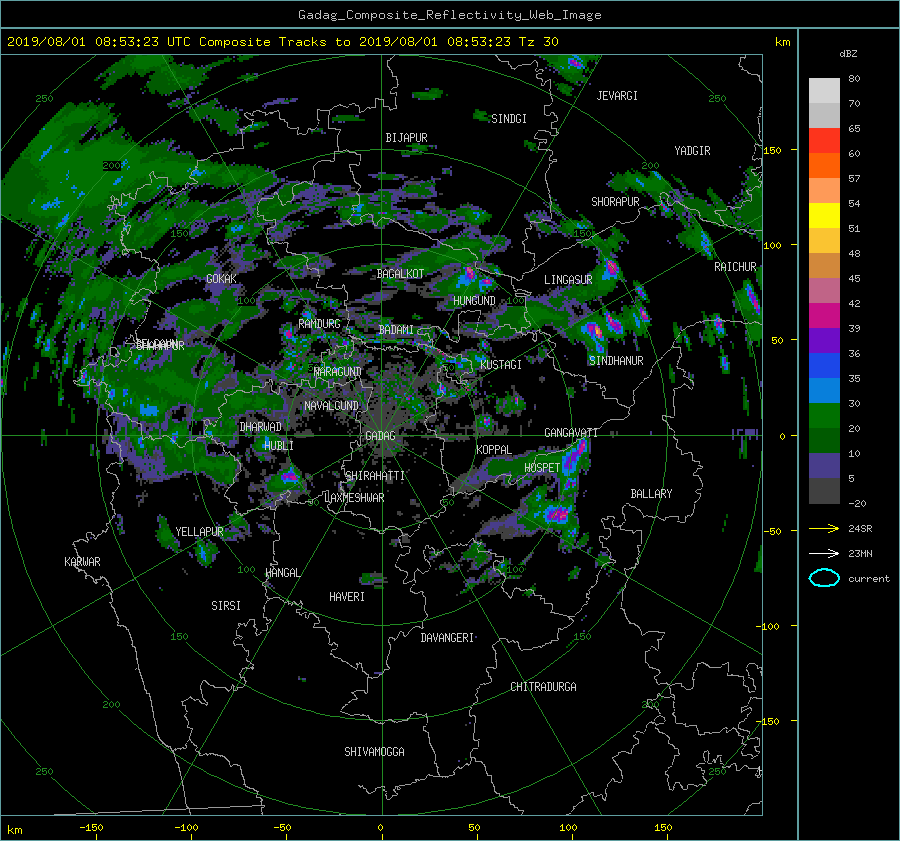Click the BALLARY city label
900x841 pixels.
651,494
